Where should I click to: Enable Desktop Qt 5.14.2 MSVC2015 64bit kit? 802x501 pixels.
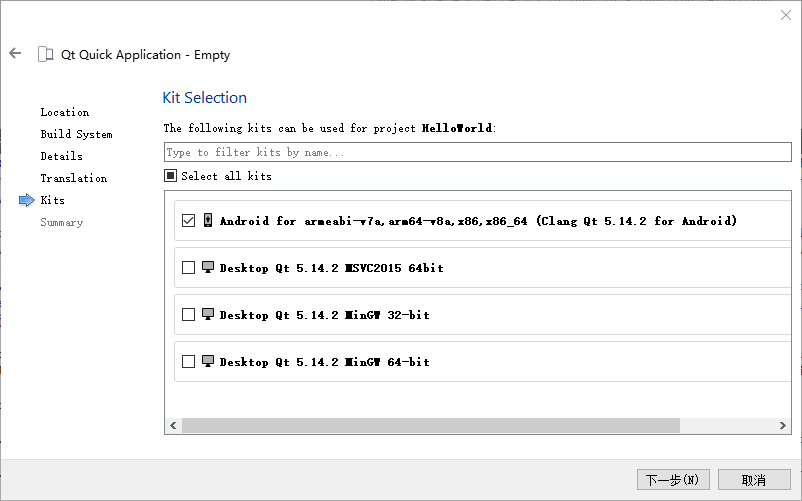click(x=188, y=267)
